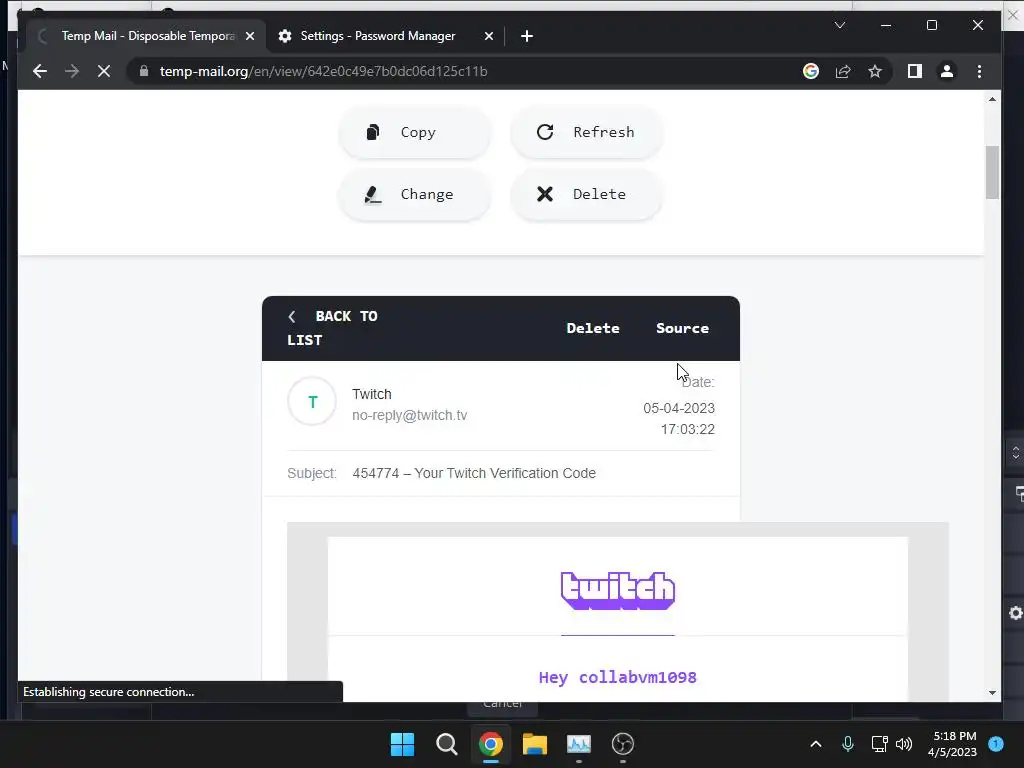Show hidden system tray icons
The height and width of the screenshot is (768, 1024).
click(x=816, y=744)
